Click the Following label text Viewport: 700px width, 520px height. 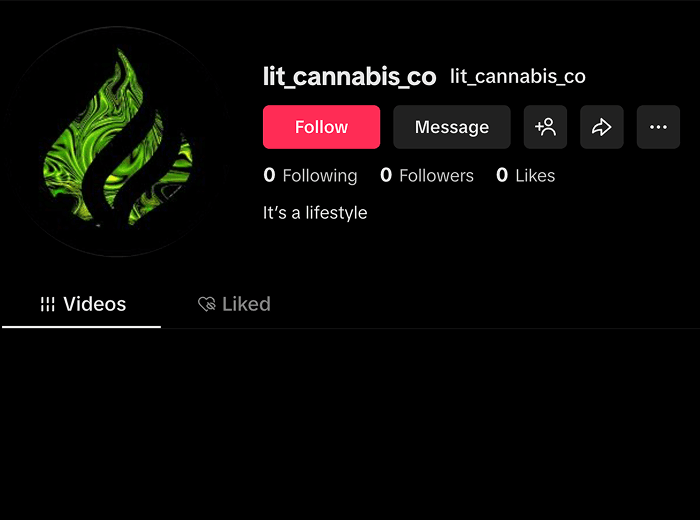pos(320,176)
